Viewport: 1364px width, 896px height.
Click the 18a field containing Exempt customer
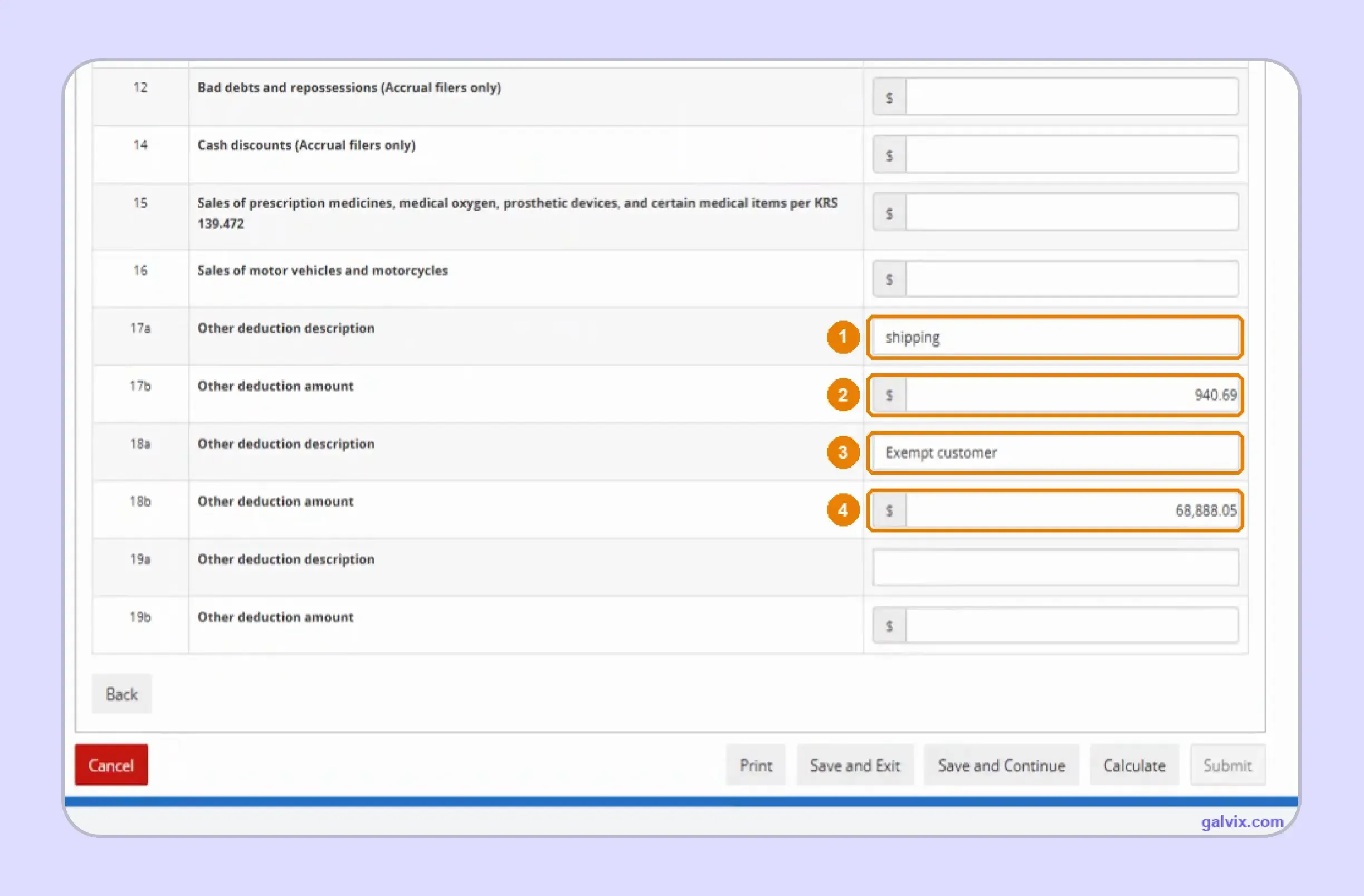[x=1055, y=453]
